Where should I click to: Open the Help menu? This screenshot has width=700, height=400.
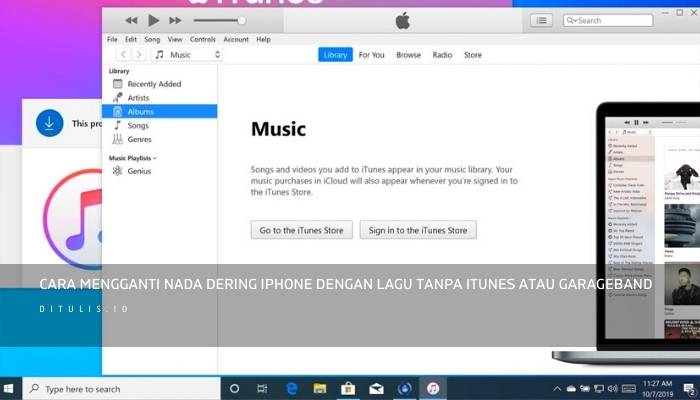click(263, 39)
